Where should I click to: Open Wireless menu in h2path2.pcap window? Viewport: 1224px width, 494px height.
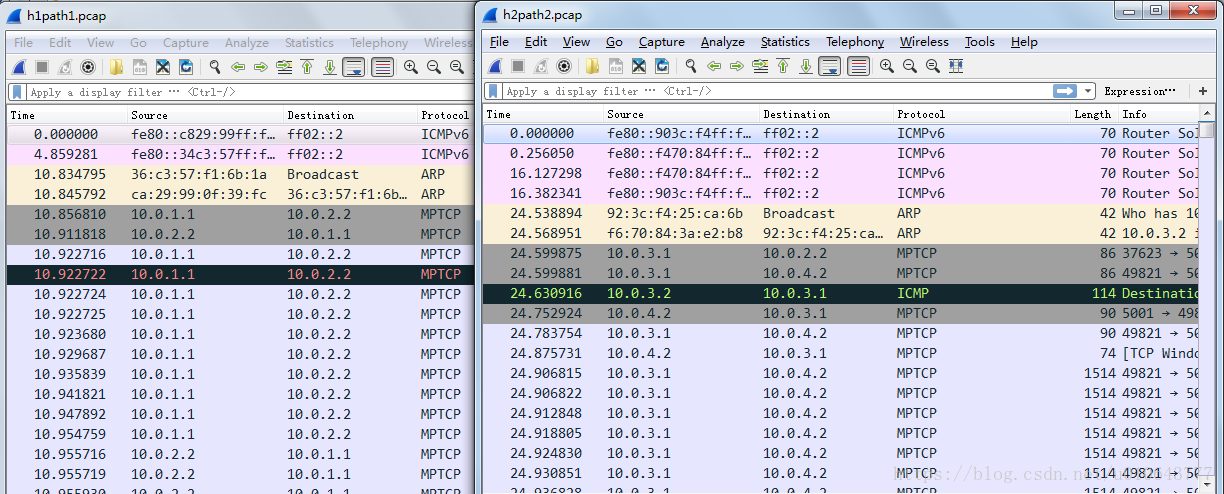point(924,42)
